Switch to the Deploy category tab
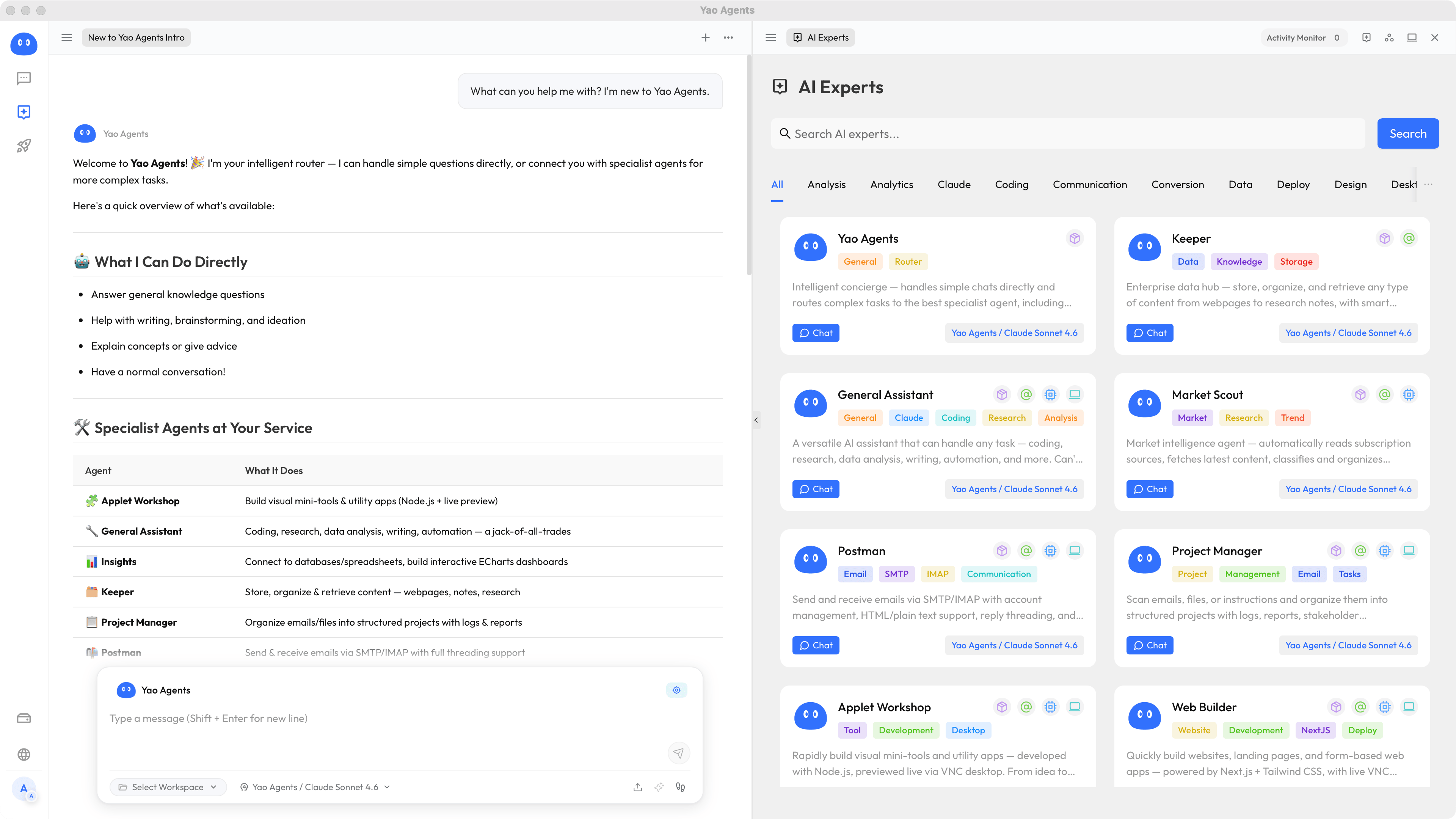This screenshot has height=819, width=1456. point(1293,184)
